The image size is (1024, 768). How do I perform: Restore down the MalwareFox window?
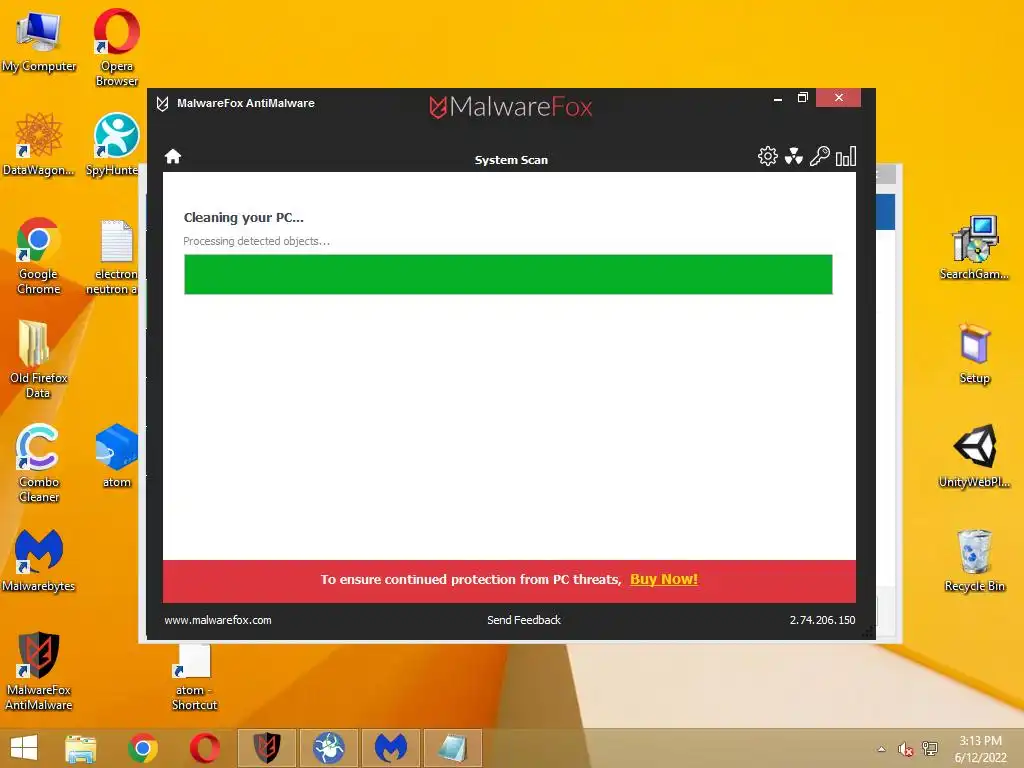(803, 98)
